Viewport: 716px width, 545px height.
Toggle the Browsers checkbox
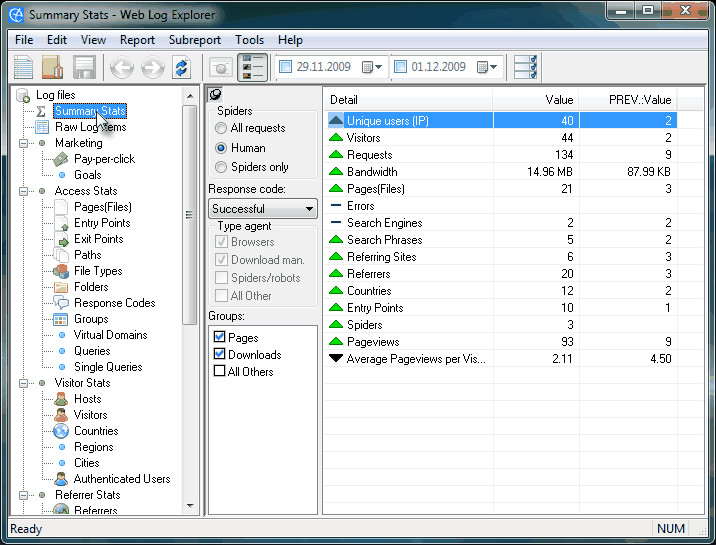coord(221,242)
